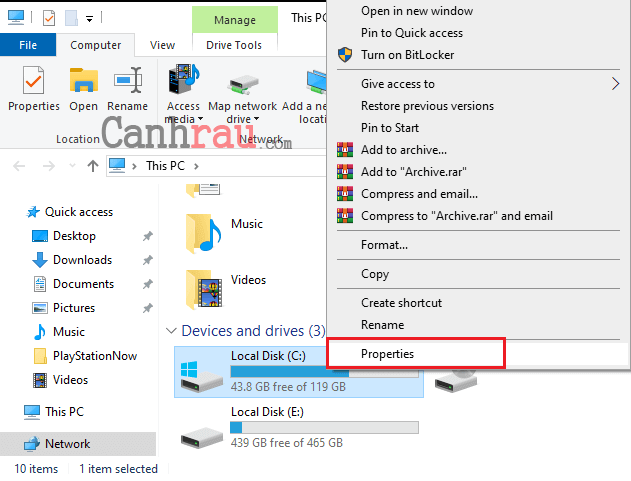Choose Create shortcut from context menu
The width and height of the screenshot is (631, 481).
click(x=401, y=303)
